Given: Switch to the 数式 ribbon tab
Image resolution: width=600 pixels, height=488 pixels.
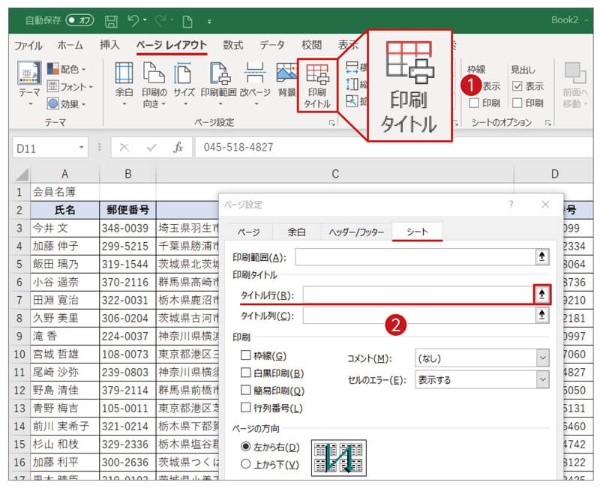Looking at the screenshot, I should 233,45.
